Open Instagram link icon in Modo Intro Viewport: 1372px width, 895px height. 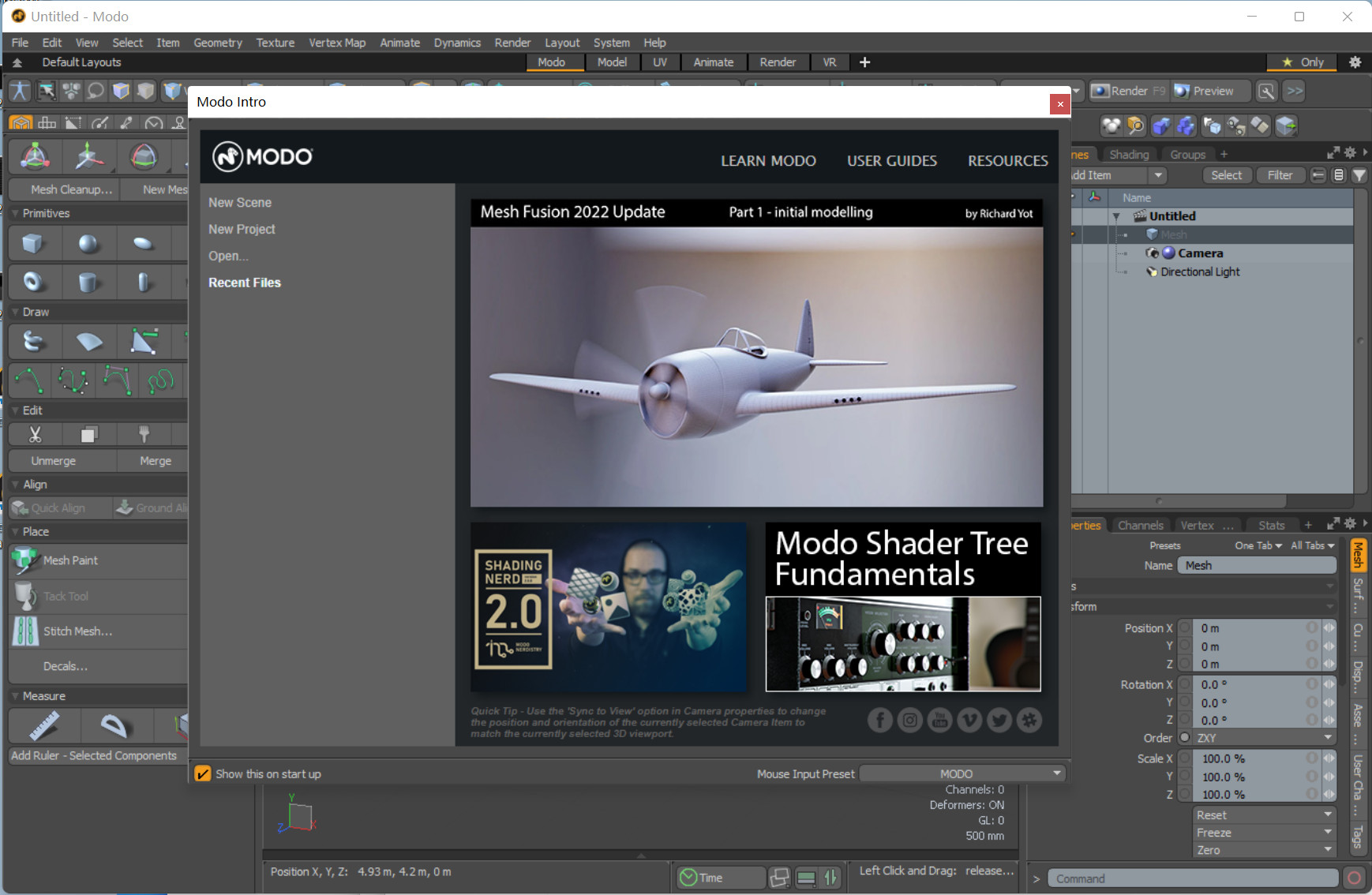point(910,720)
